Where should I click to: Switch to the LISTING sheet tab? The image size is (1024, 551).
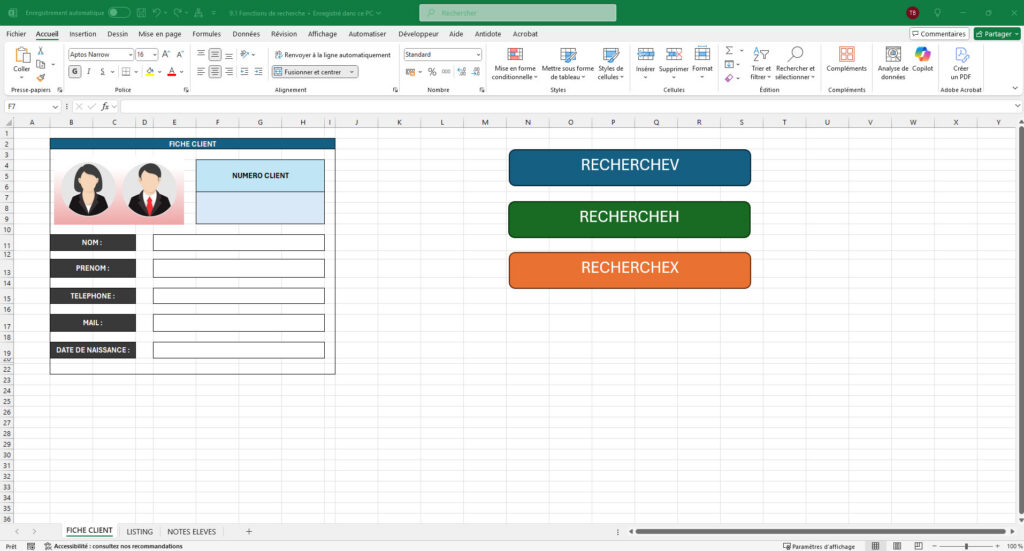click(139, 531)
